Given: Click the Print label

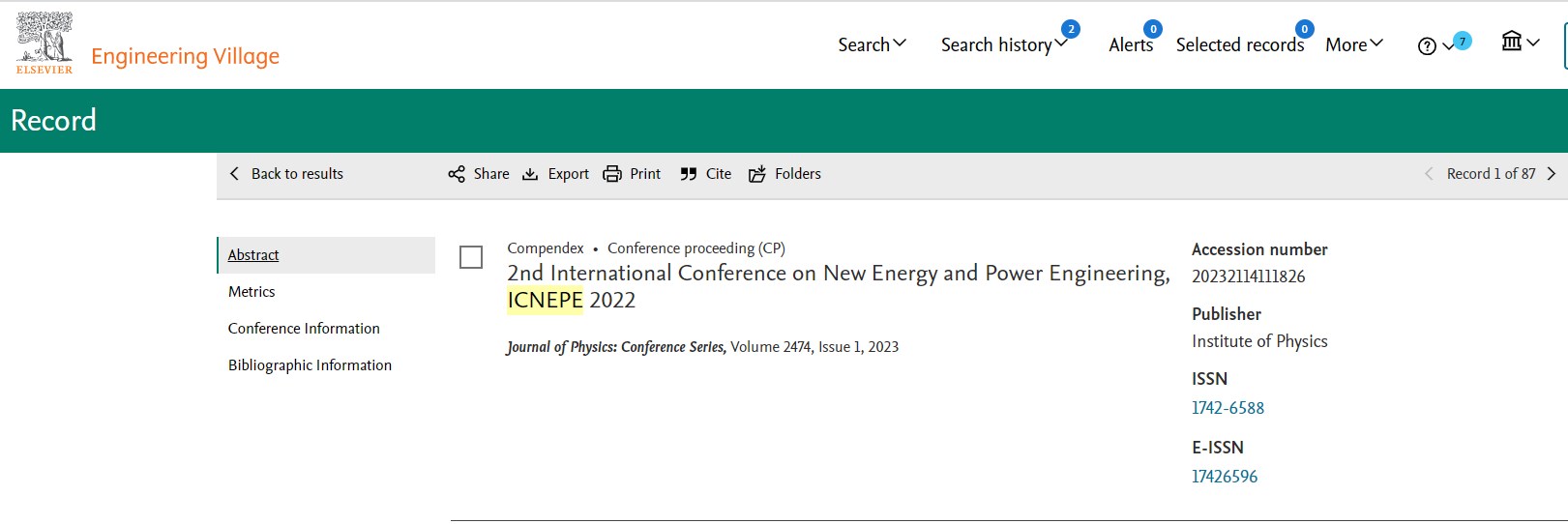Looking at the screenshot, I should click(645, 174).
